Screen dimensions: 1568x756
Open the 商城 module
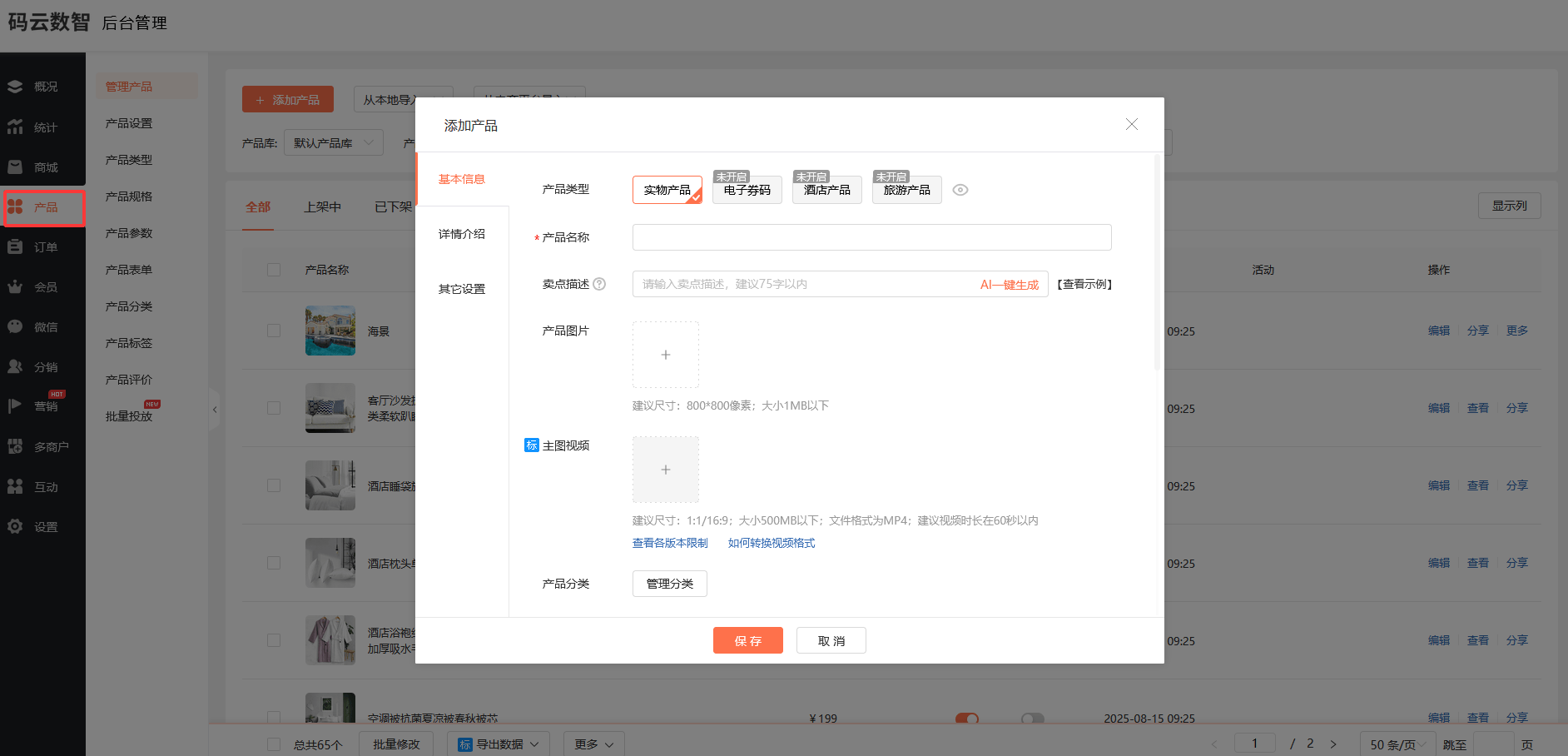tap(42, 167)
